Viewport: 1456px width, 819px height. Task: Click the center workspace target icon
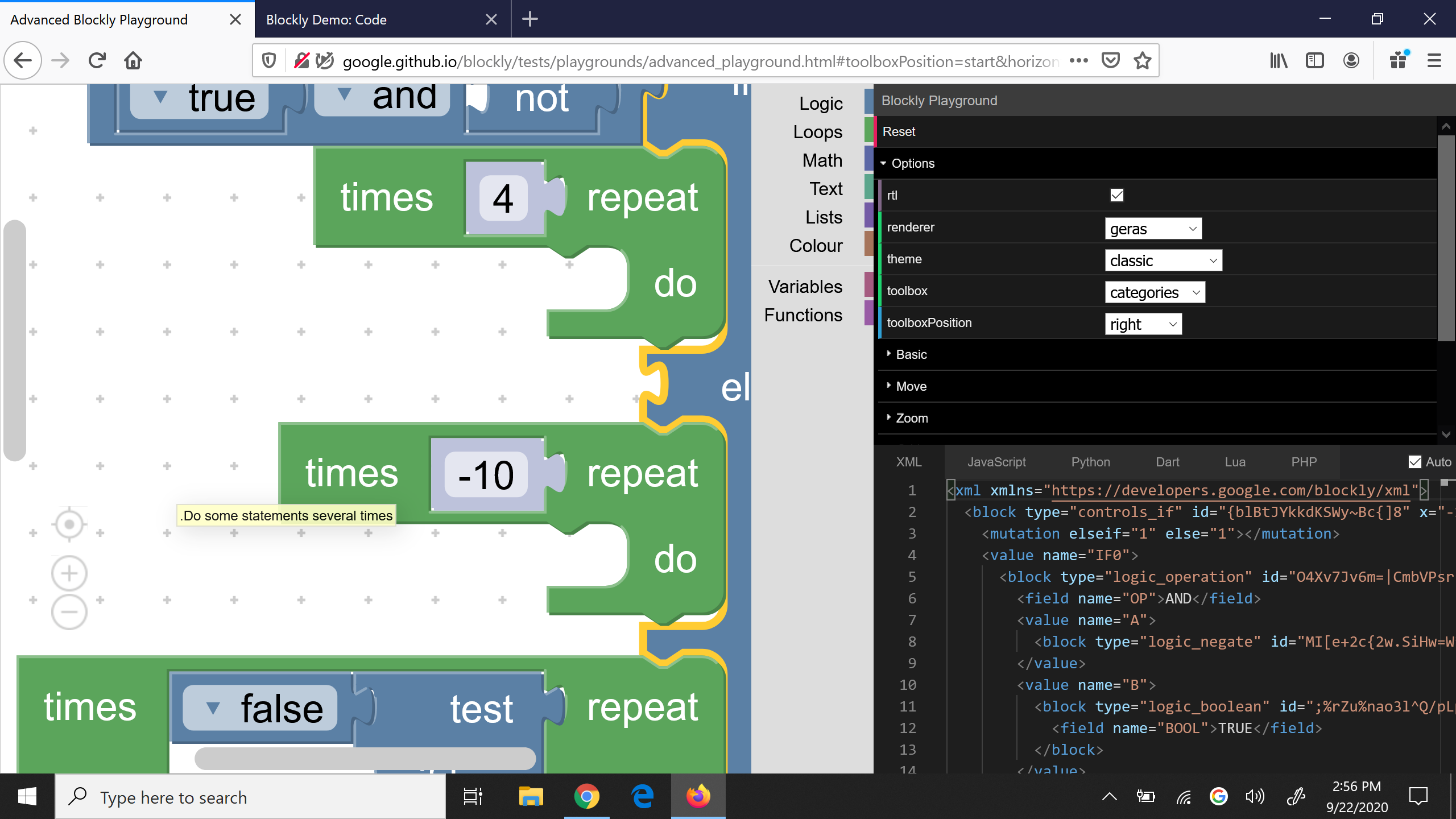coord(69,524)
